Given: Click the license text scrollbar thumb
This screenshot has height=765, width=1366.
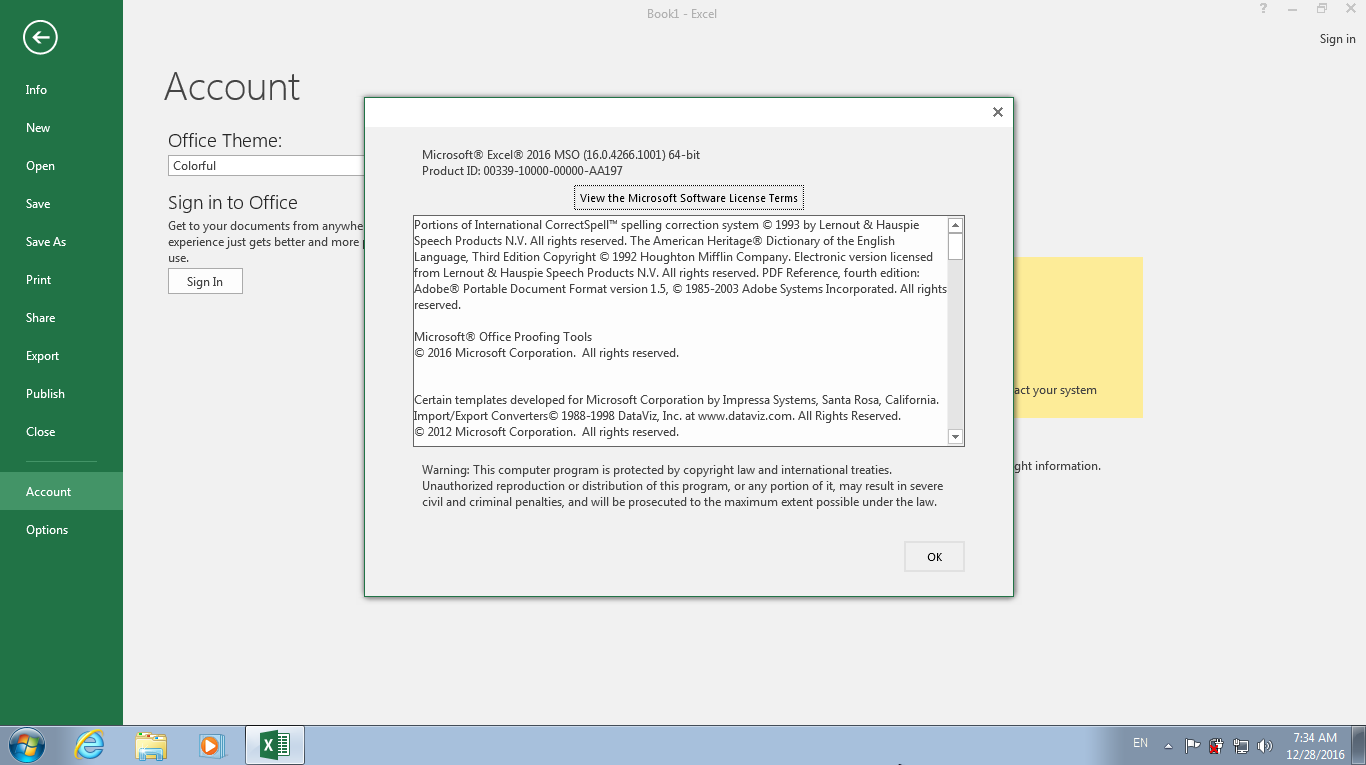Looking at the screenshot, I should coord(955,246).
